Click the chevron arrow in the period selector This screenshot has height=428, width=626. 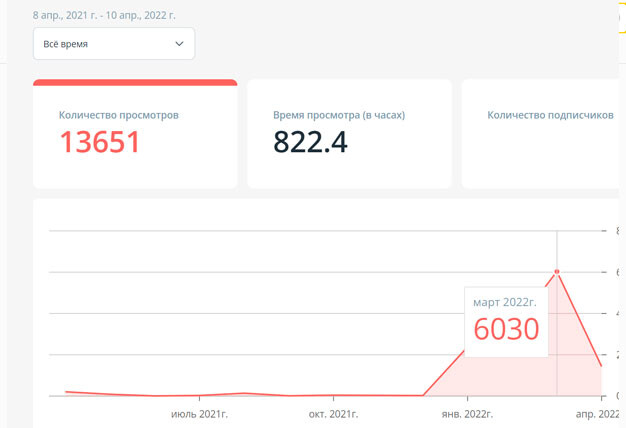(x=180, y=44)
